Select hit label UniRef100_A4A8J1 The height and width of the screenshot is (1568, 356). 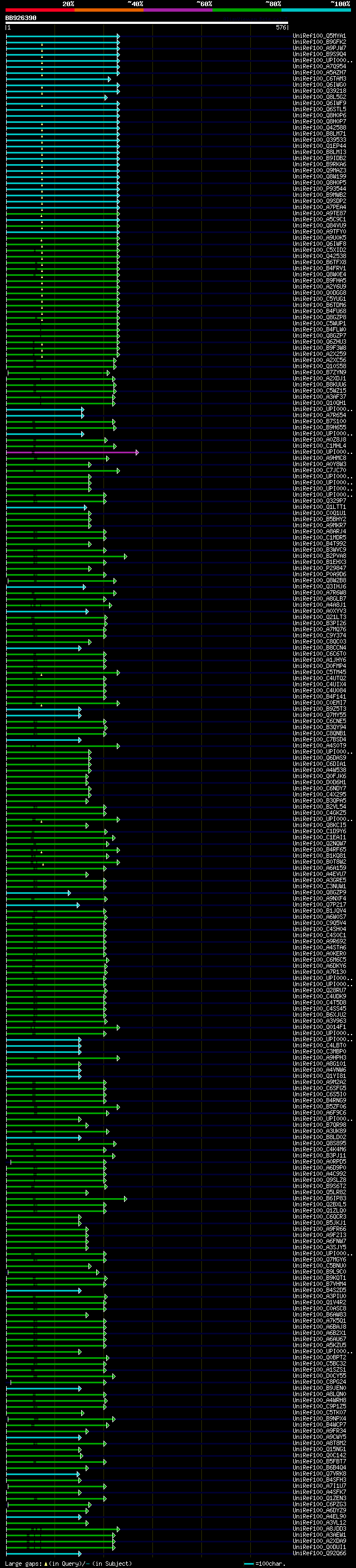319,605
